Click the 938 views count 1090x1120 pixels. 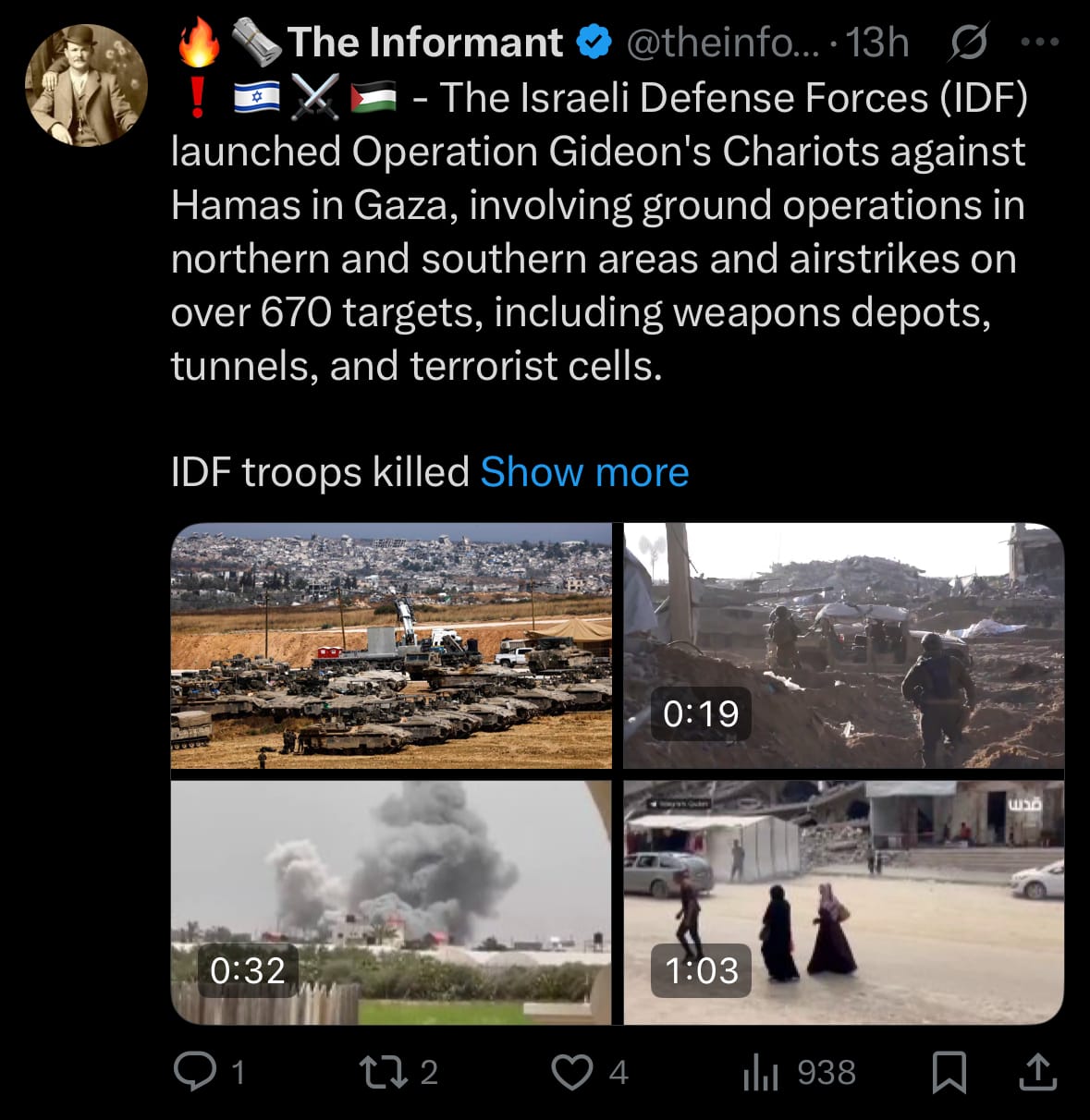coord(827,1072)
